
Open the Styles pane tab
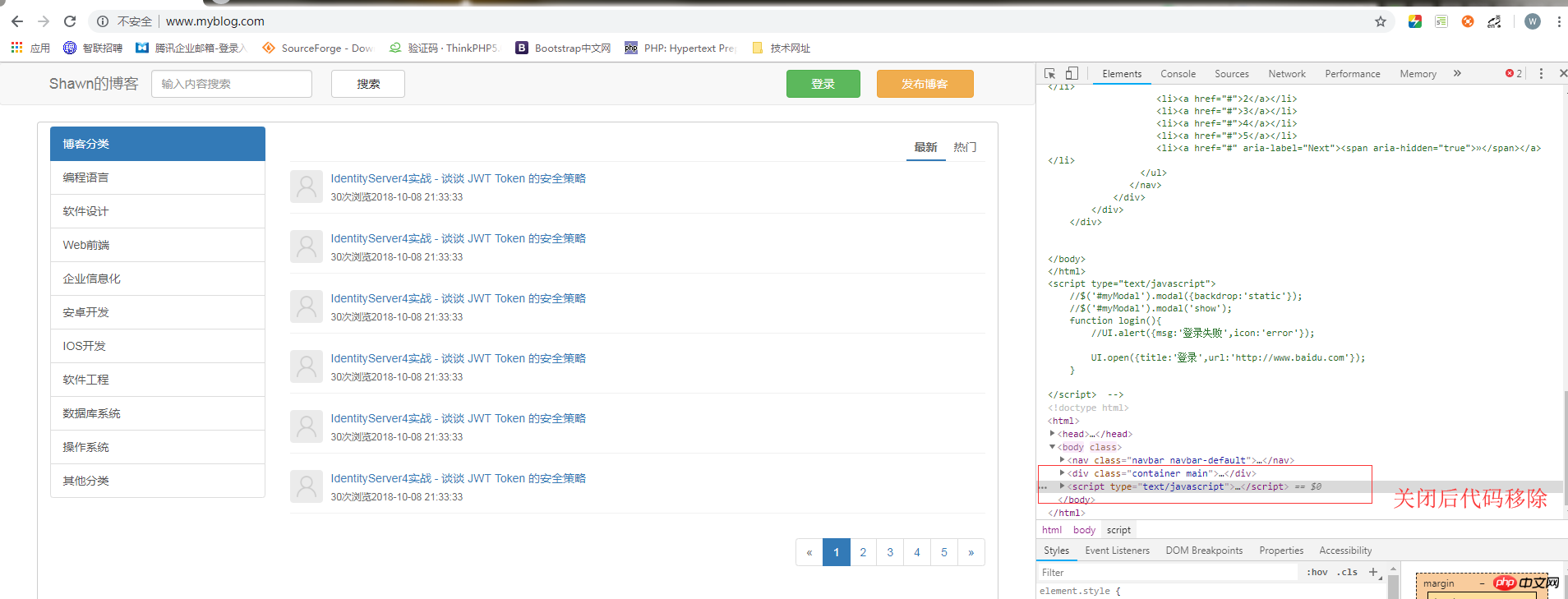pyautogui.click(x=1056, y=551)
